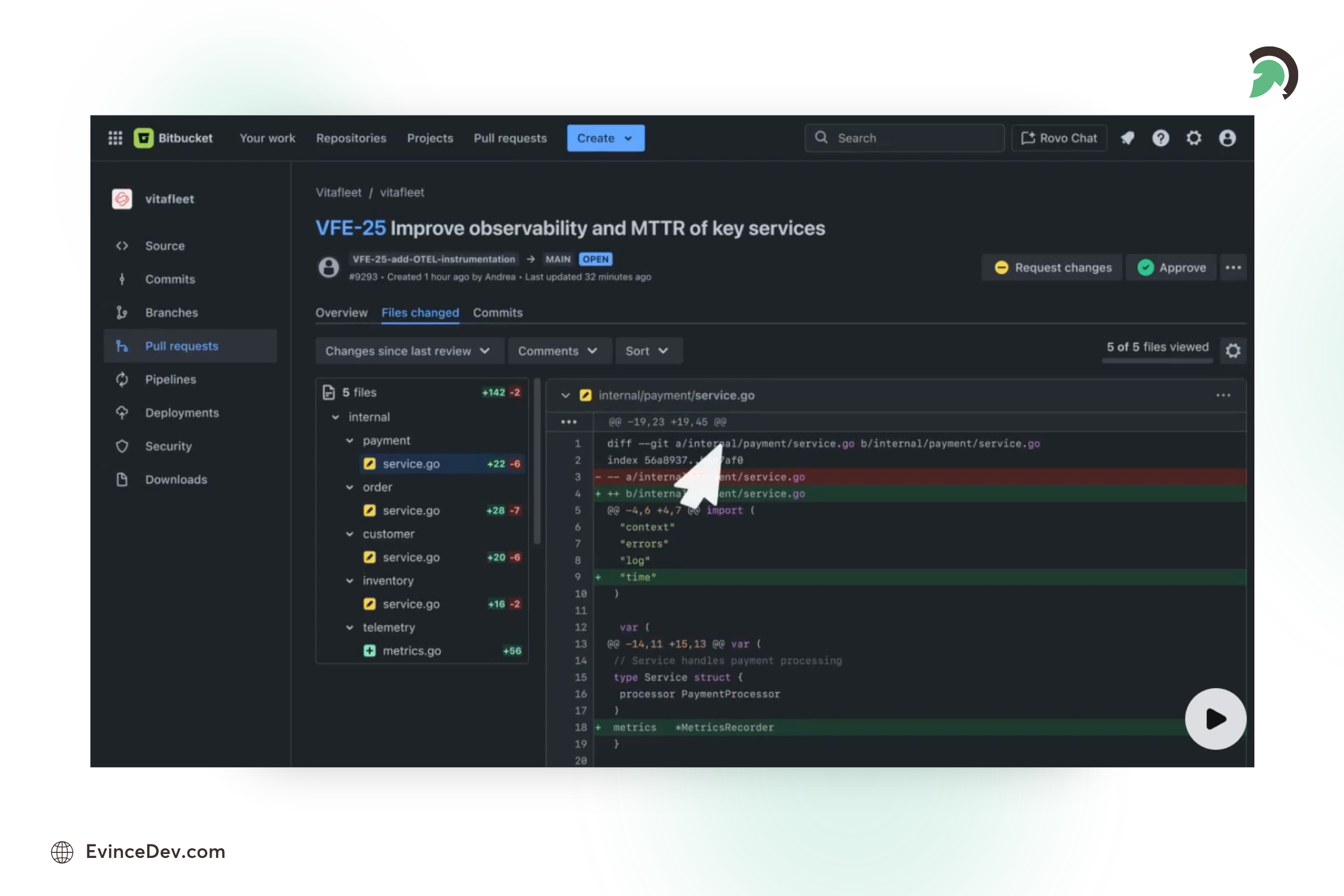Open the VFE-25 issue link

pos(351,228)
